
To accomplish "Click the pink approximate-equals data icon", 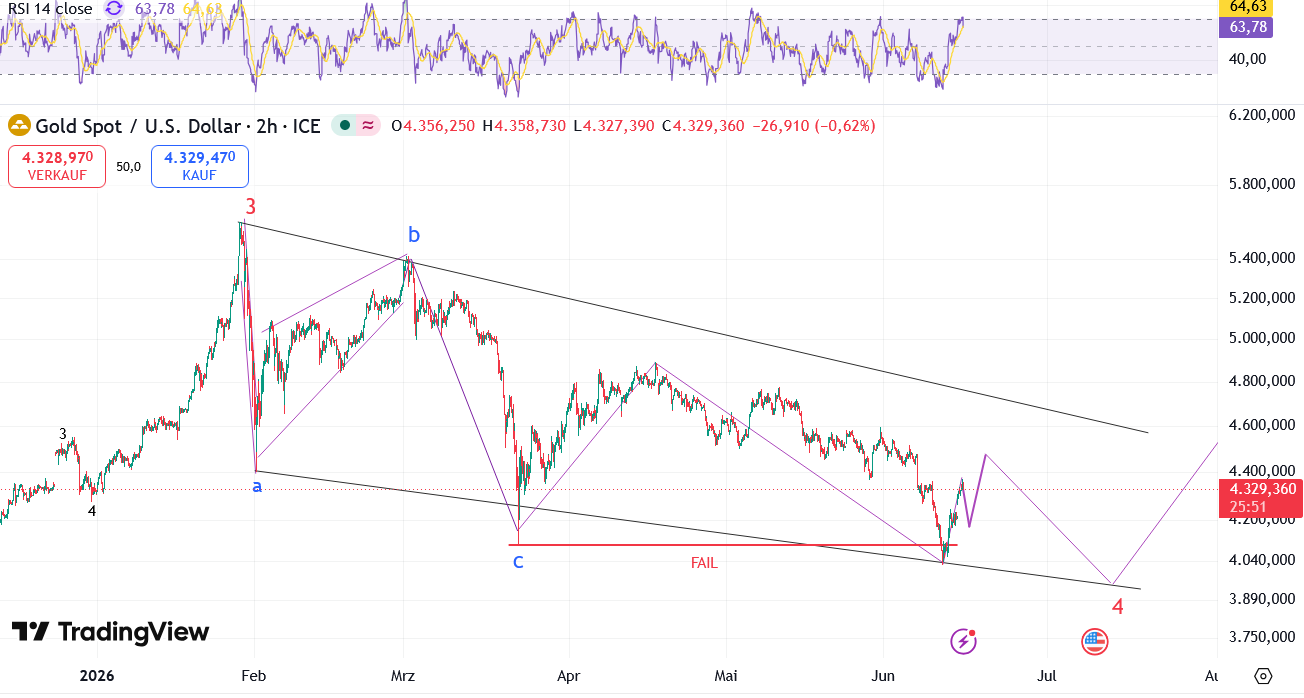I will 368,126.
